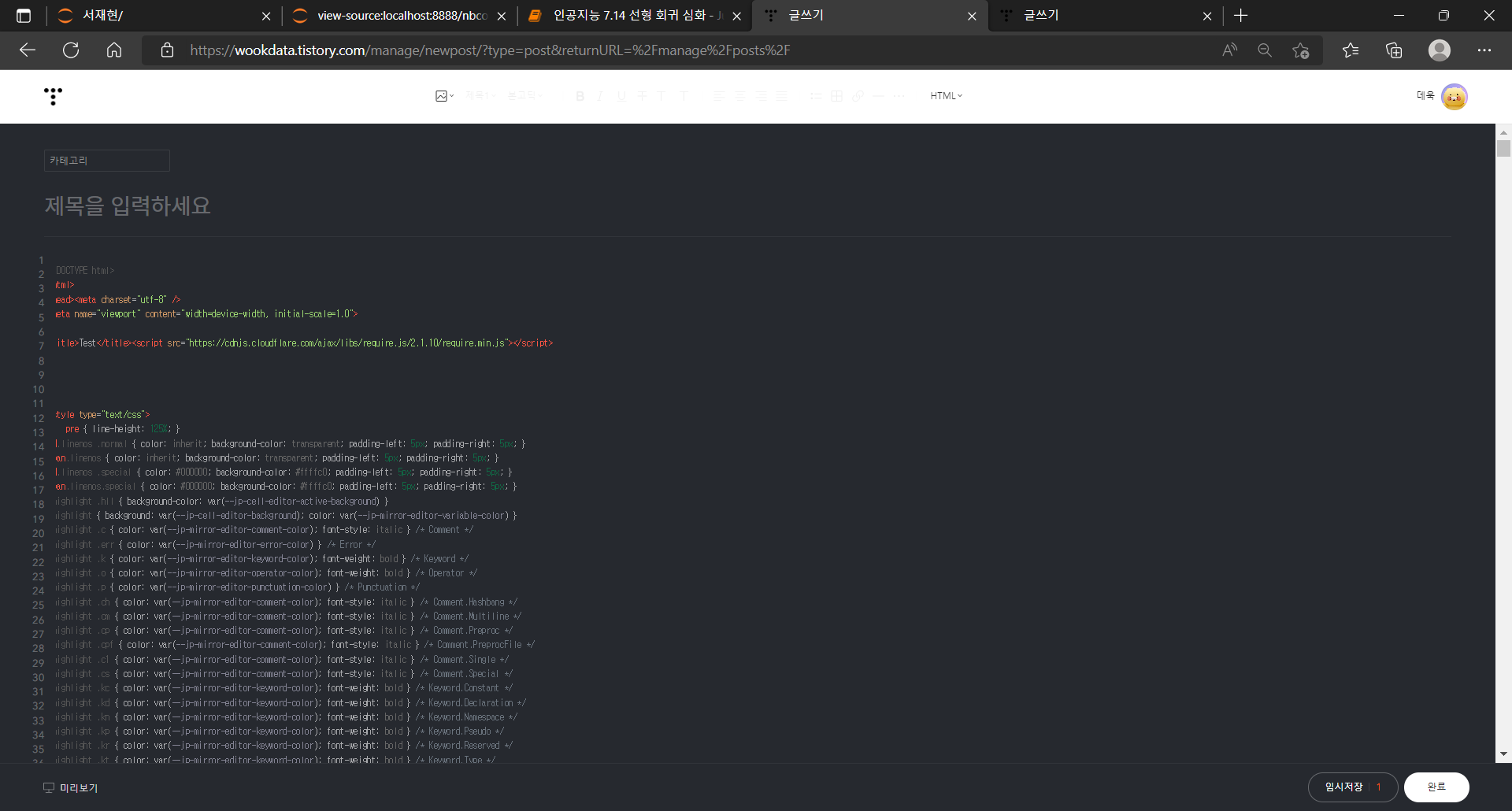This screenshot has height=811, width=1512.
Task: Toggle strikethrough formatting in editor toolbar
Action: click(x=642, y=96)
